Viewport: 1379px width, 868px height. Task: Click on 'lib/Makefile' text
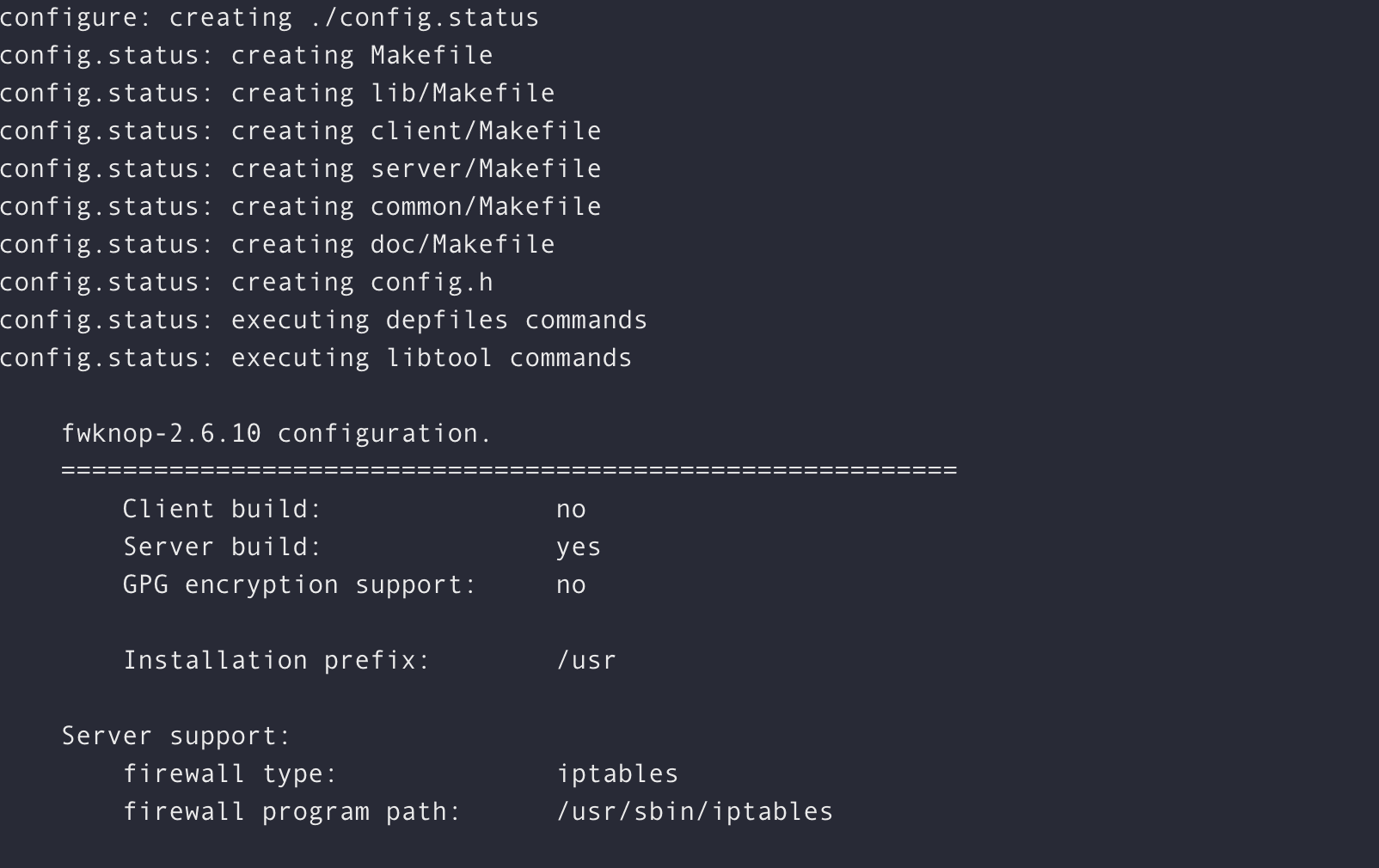point(463,93)
